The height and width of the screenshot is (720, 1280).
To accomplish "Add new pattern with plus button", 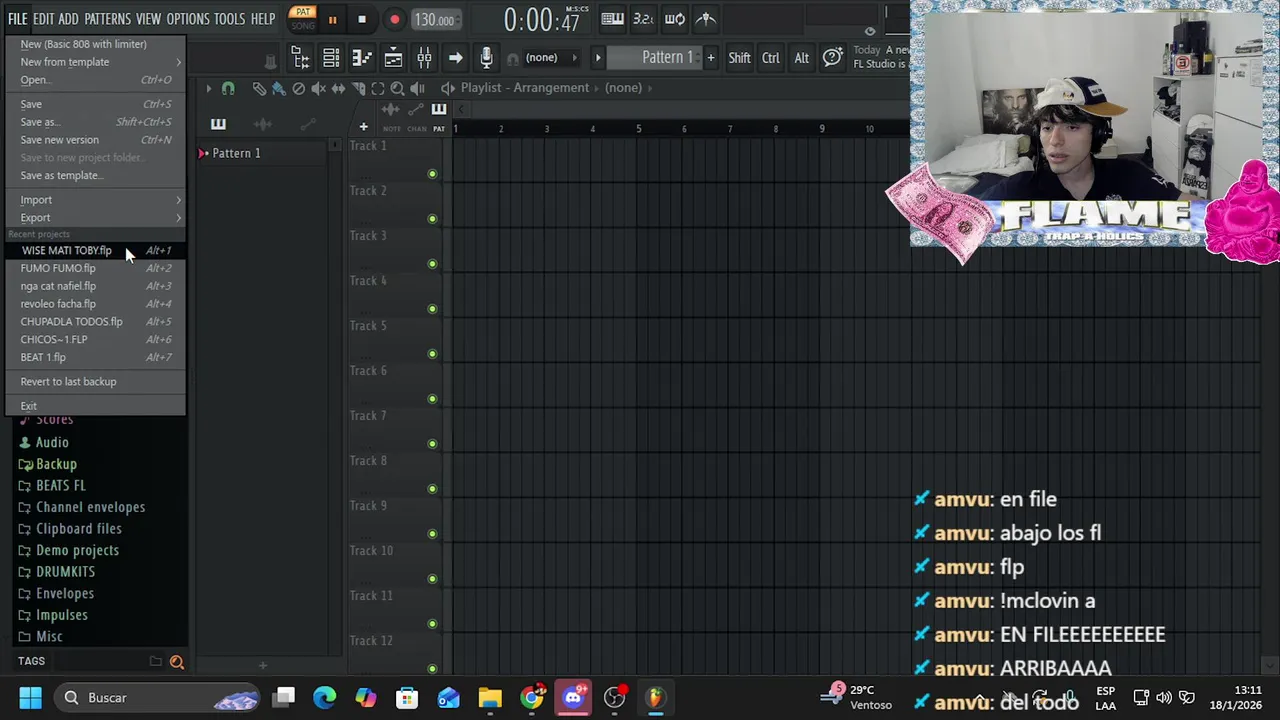I will pos(711,58).
